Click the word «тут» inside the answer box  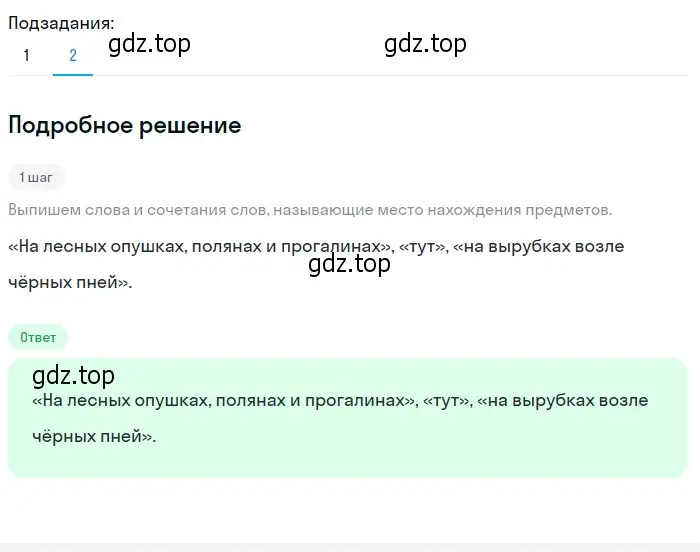point(446,401)
